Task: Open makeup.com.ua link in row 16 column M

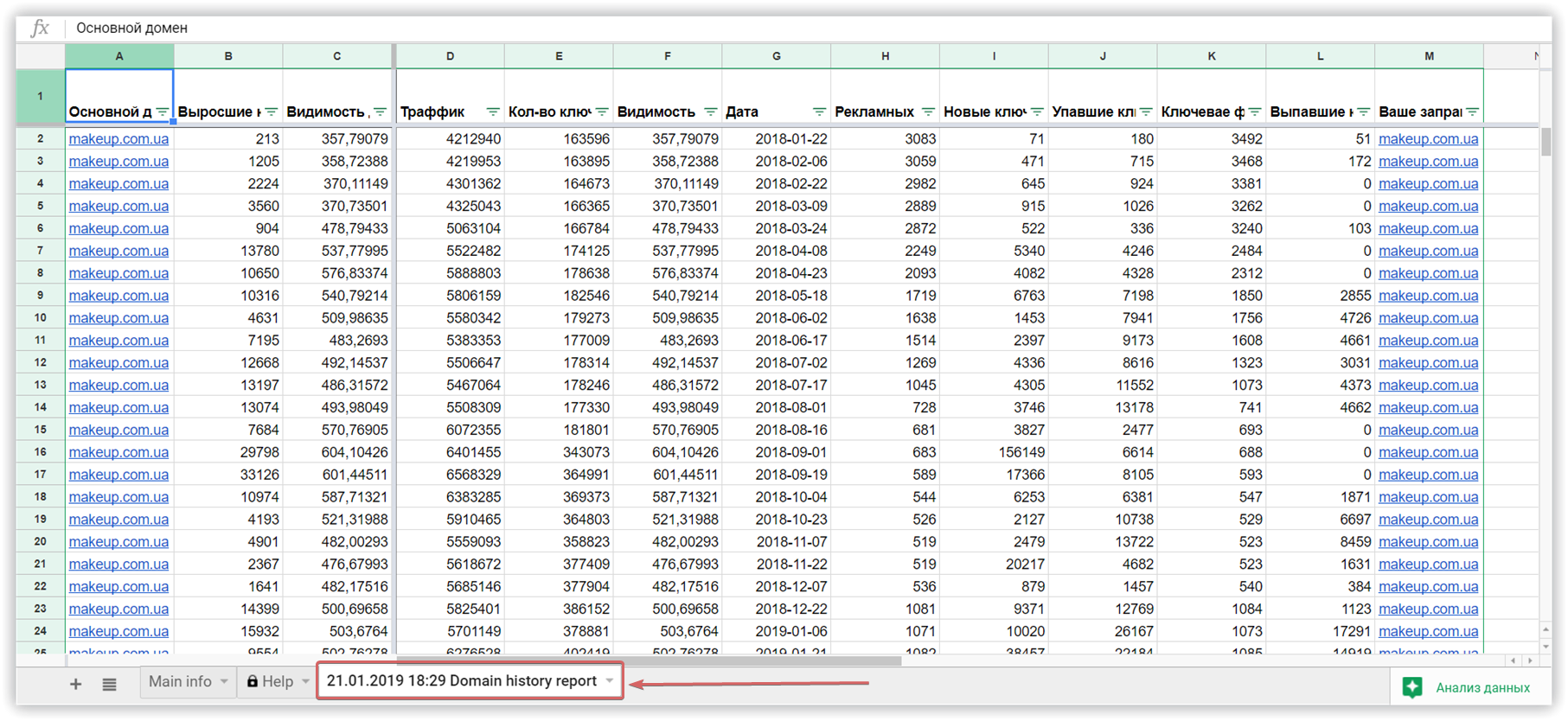Action: [x=1428, y=452]
